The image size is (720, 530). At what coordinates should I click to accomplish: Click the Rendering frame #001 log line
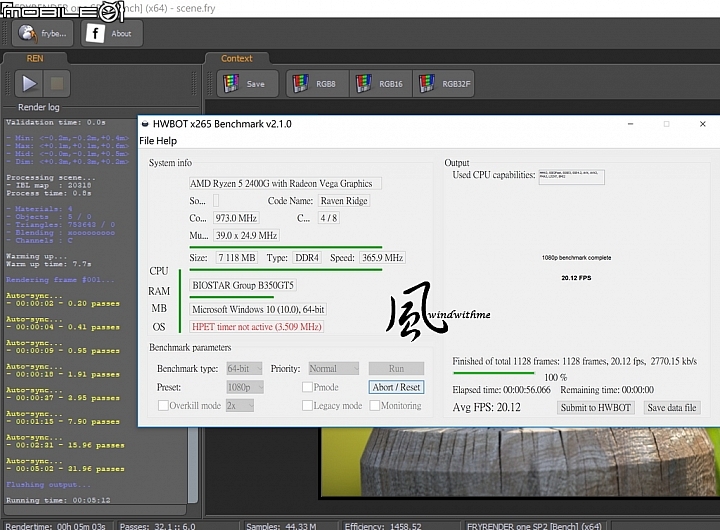pos(60,280)
